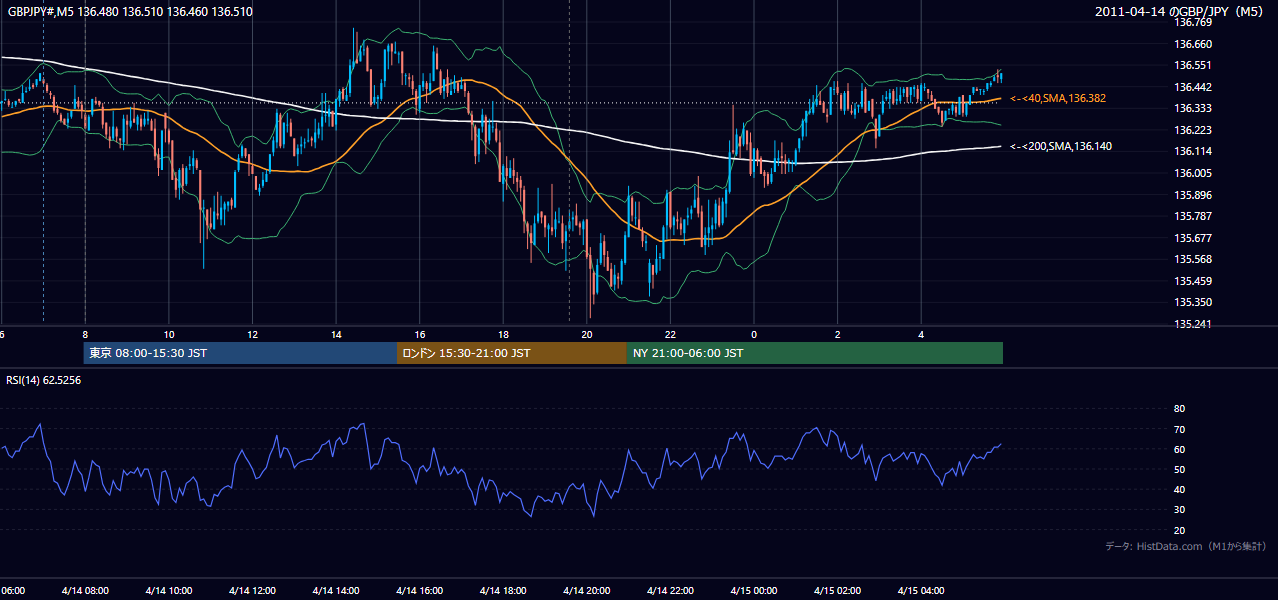
Task: Click hour label 8 under price chart
Action: tap(85, 335)
